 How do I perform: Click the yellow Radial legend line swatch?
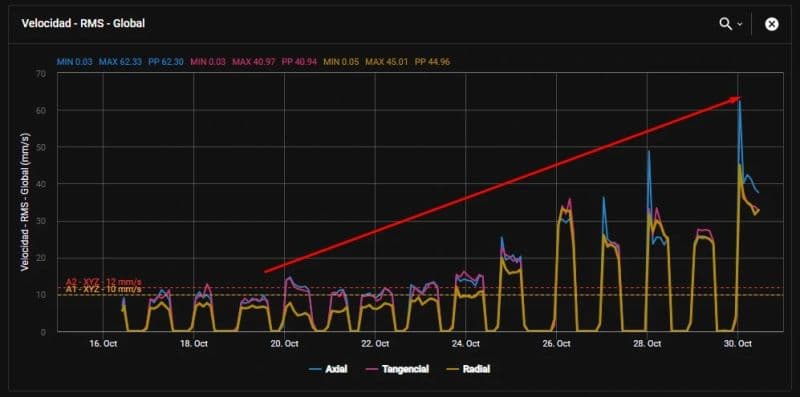(x=453, y=369)
